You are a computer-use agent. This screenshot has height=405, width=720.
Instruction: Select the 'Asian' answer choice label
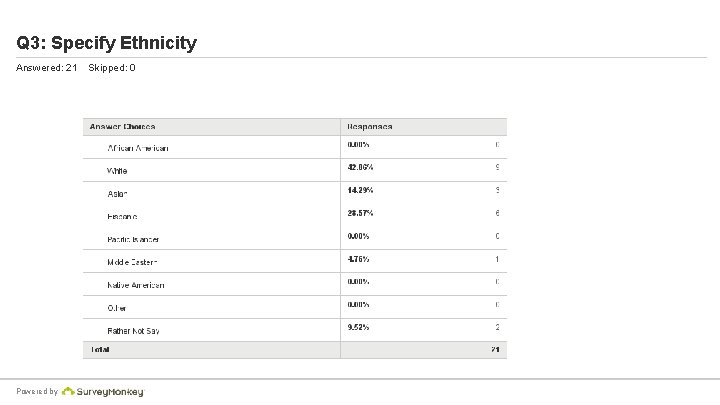click(x=118, y=194)
